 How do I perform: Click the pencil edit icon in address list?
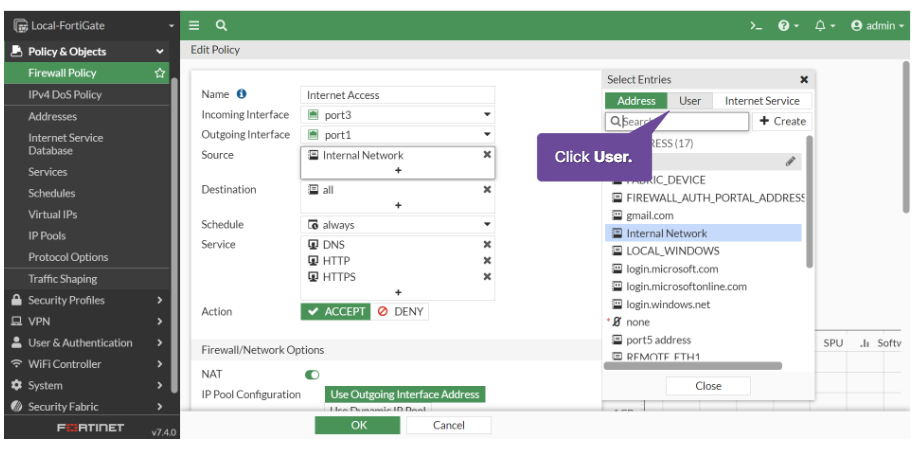(x=790, y=162)
